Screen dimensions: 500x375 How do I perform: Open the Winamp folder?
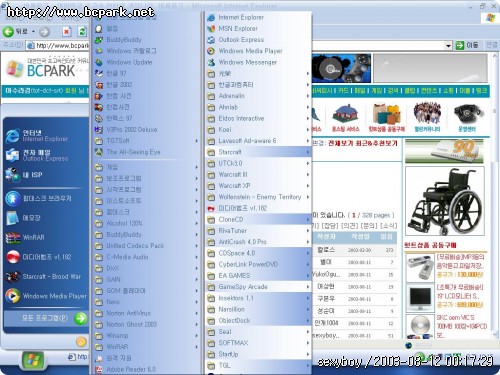tap(147, 336)
